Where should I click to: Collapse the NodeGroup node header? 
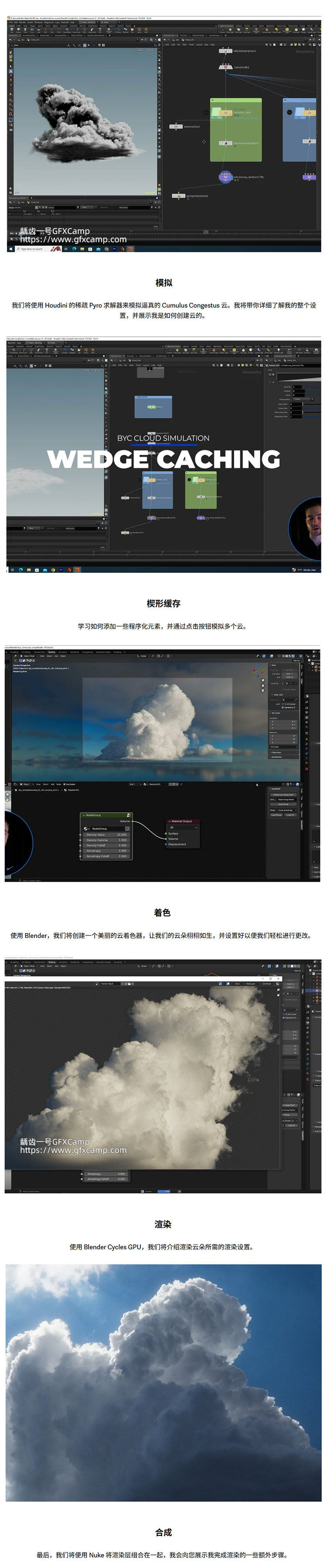(84, 814)
